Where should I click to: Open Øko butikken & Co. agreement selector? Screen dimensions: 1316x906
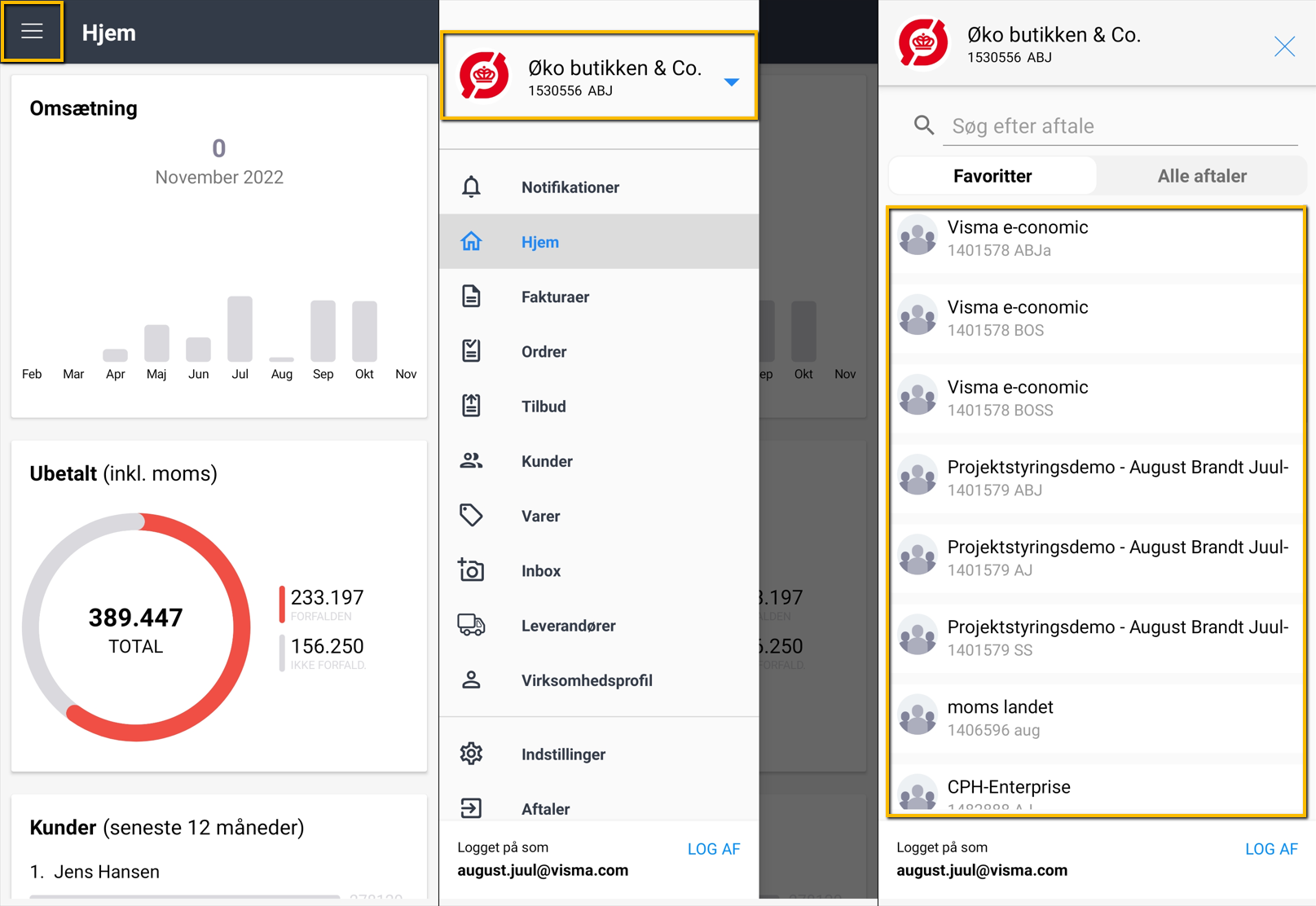coord(599,77)
